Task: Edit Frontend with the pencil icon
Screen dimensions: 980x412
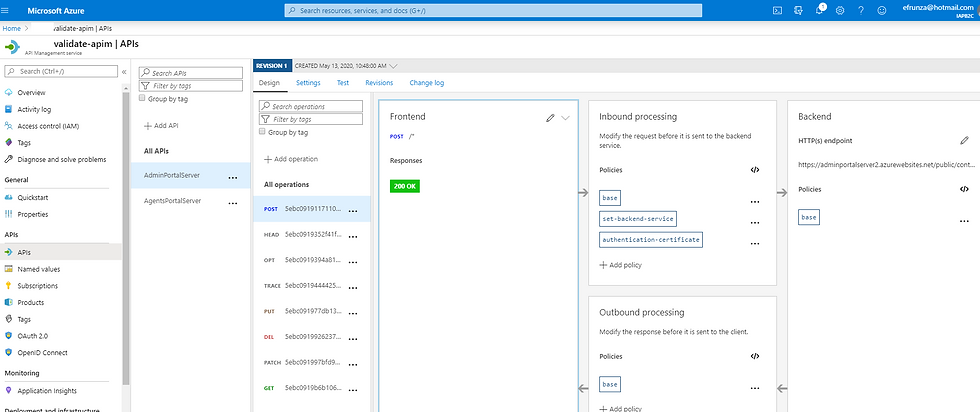Action: [550, 118]
